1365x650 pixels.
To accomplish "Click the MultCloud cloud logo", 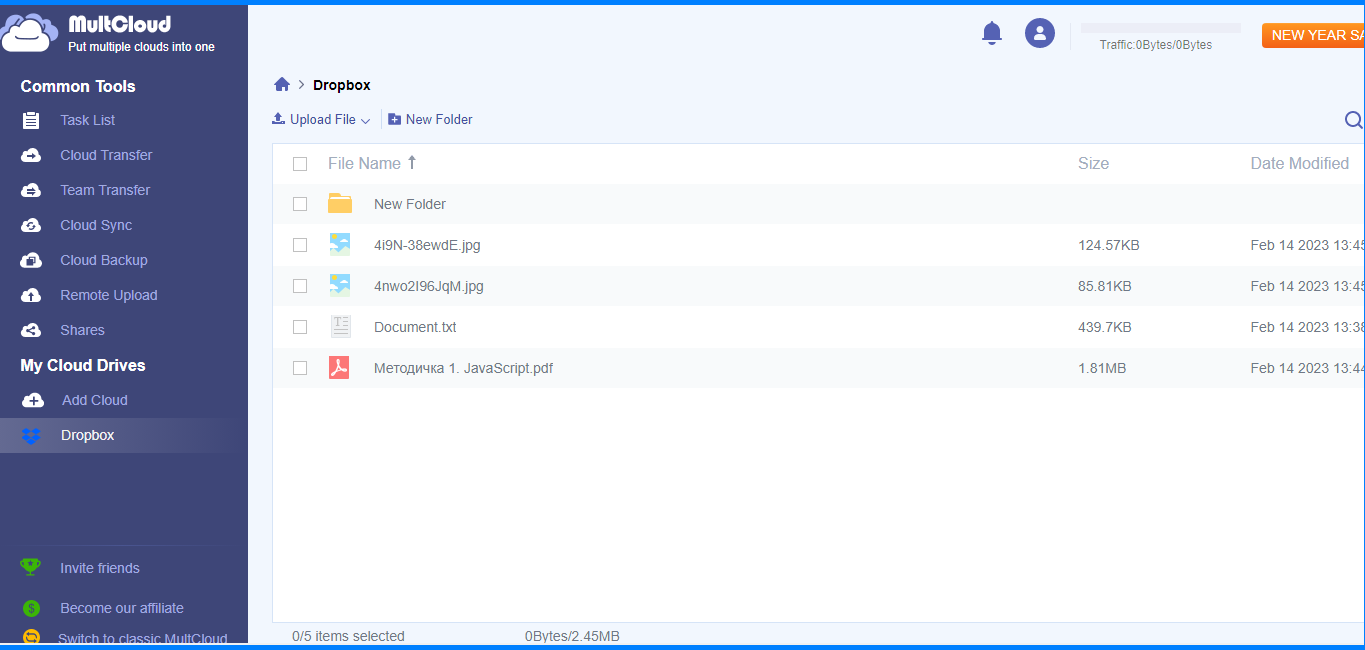I will (x=29, y=32).
